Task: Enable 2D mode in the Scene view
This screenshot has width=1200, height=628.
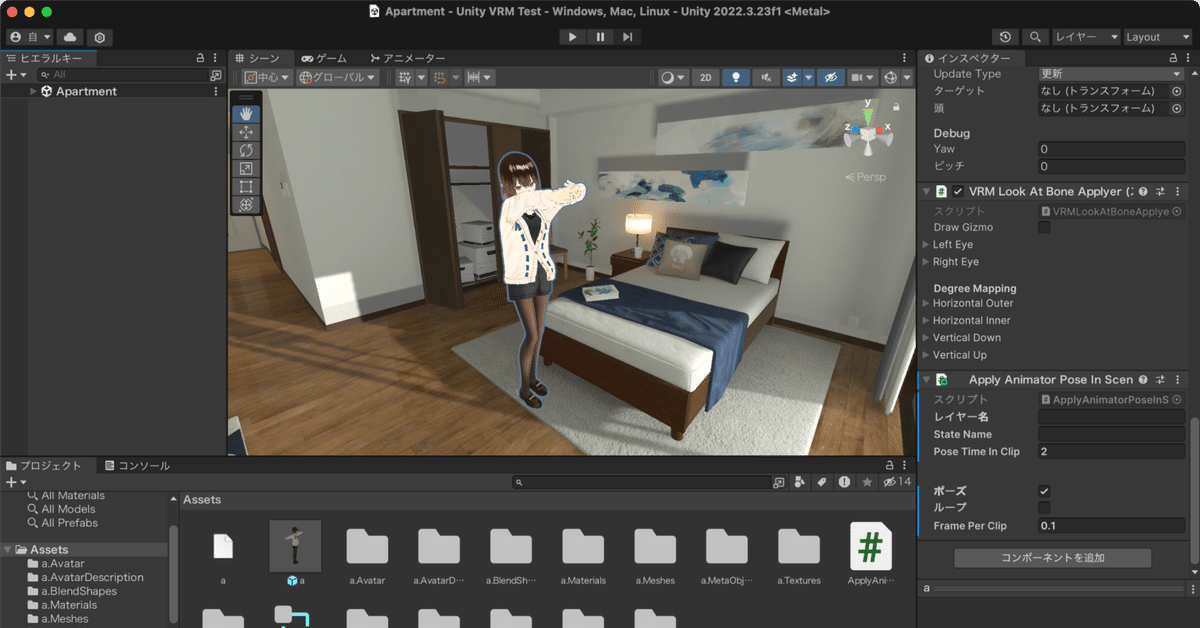Action: [x=706, y=77]
